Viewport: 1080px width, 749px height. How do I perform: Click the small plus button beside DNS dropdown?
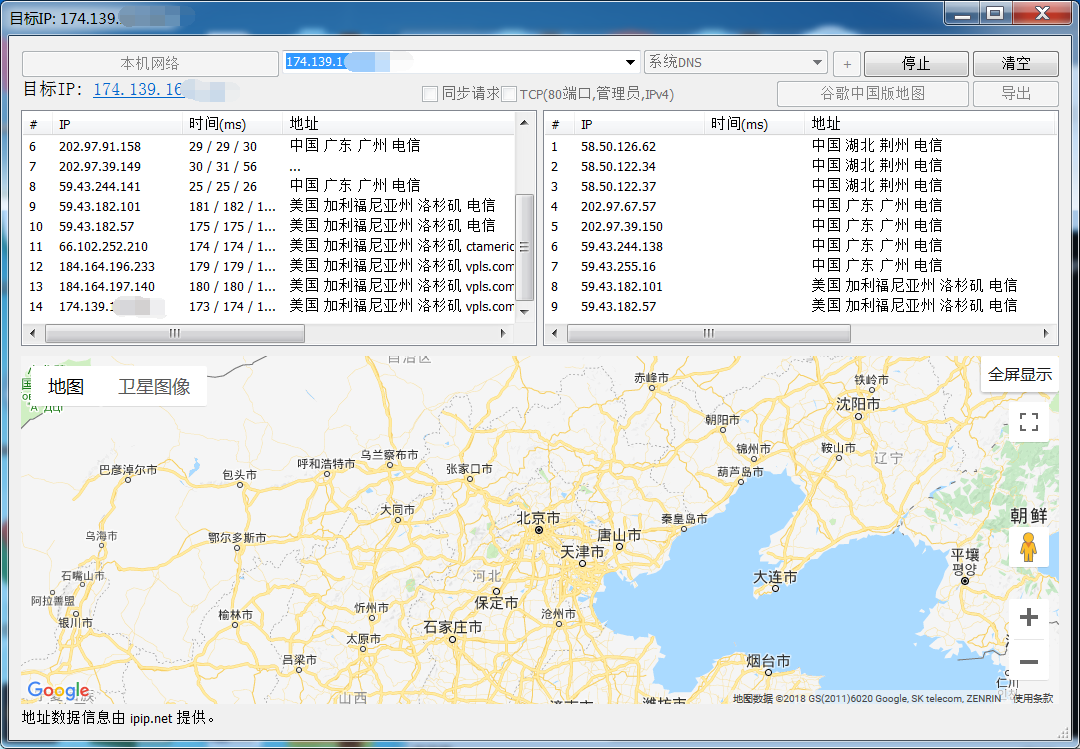coord(846,64)
